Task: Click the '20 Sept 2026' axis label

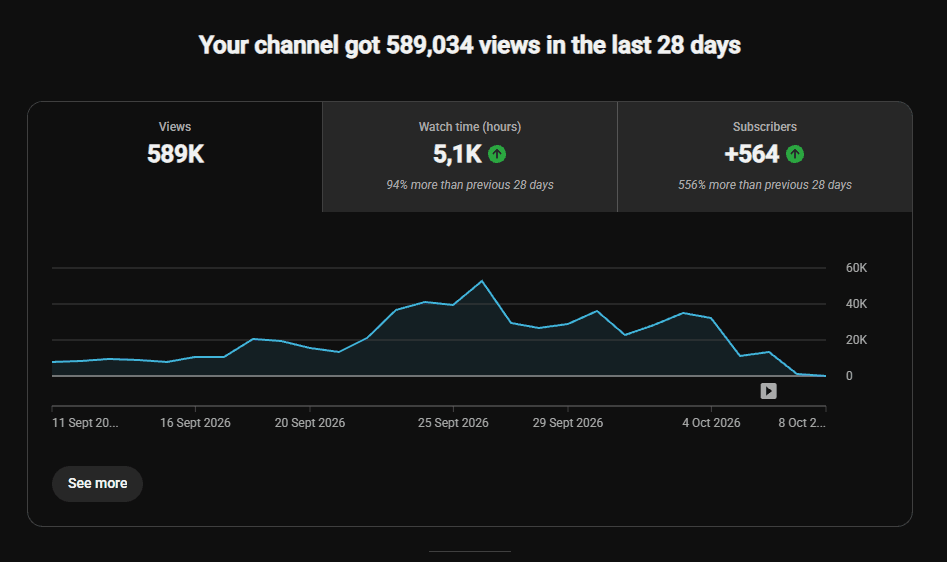Action: 310,423
